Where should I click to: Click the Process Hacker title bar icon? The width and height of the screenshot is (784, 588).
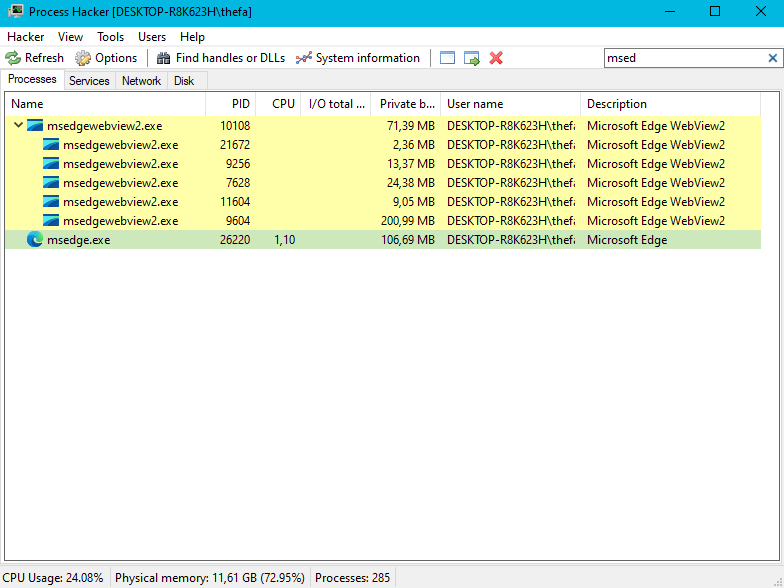[x=15, y=11]
